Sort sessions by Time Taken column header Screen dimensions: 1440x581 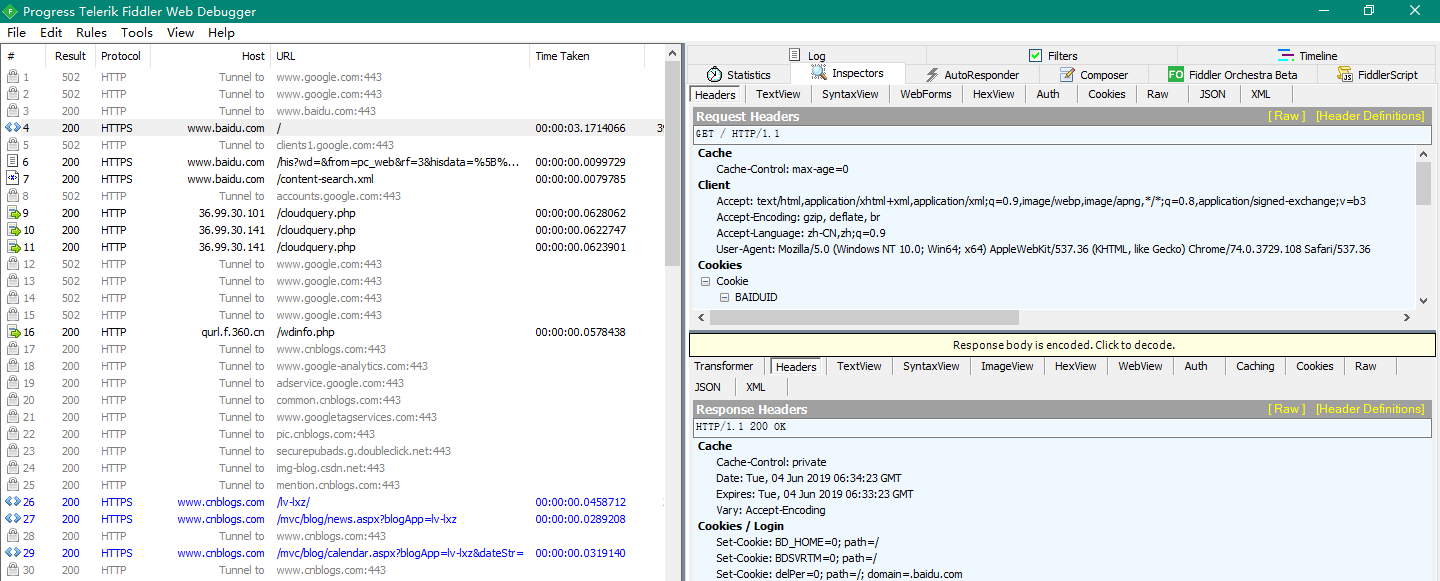587,56
